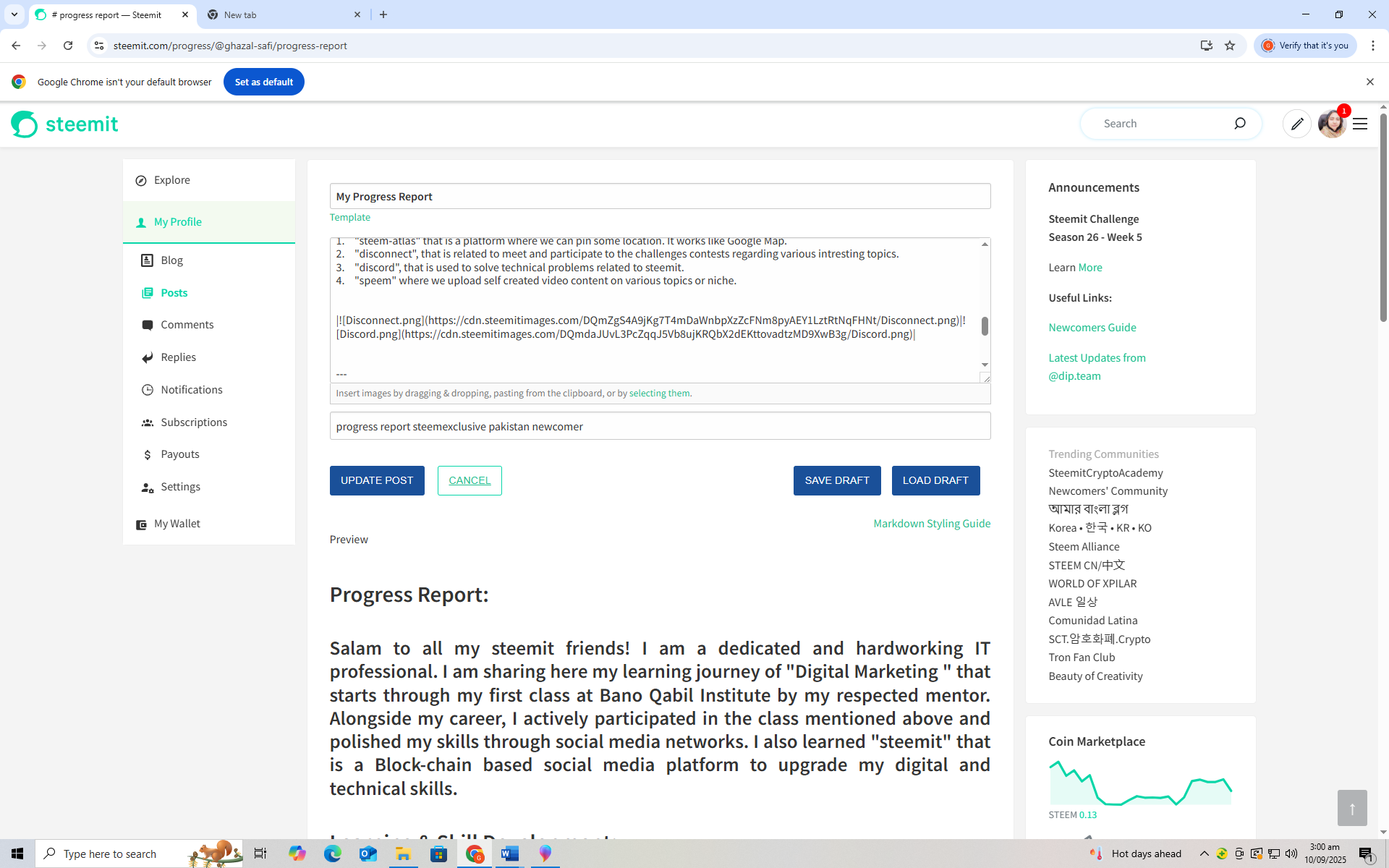Click the user avatar with notification badge
The image size is (1389, 868).
[1332, 124]
